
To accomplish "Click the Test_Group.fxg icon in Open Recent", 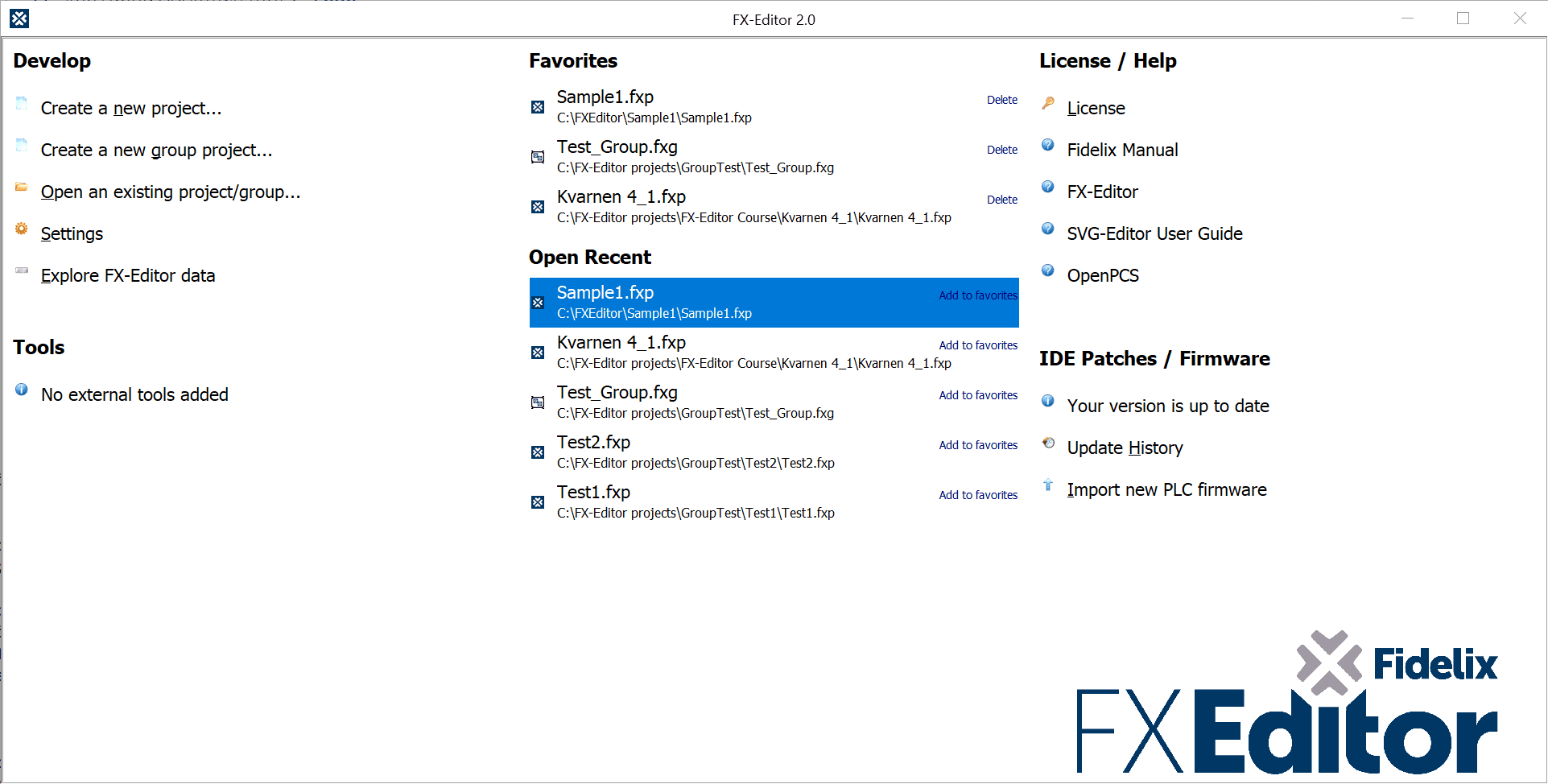I will pyautogui.click(x=538, y=402).
